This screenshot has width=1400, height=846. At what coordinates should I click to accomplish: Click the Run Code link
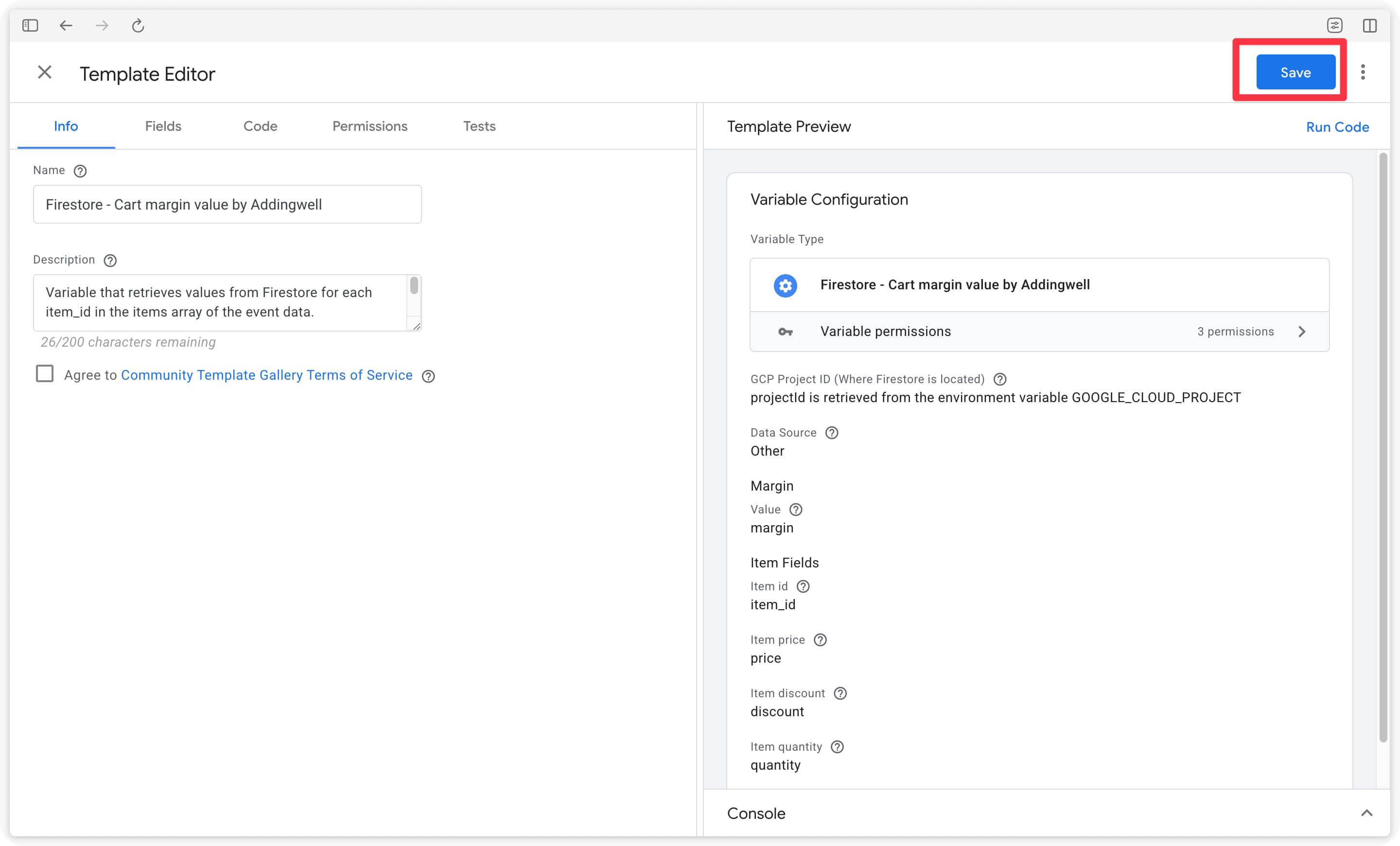pyautogui.click(x=1337, y=127)
